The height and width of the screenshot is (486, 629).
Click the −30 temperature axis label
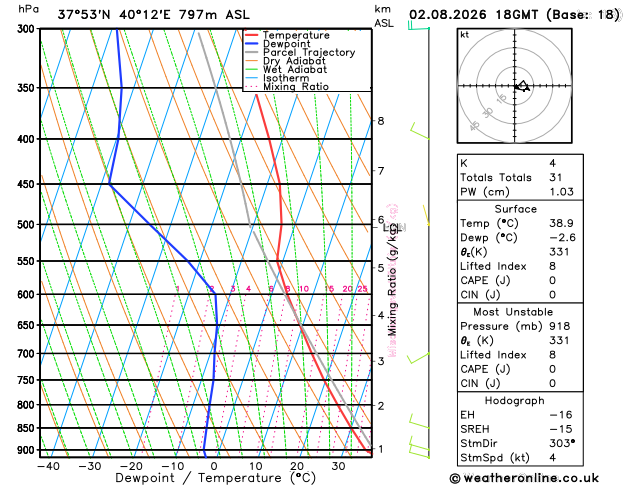[x=90, y=466]
